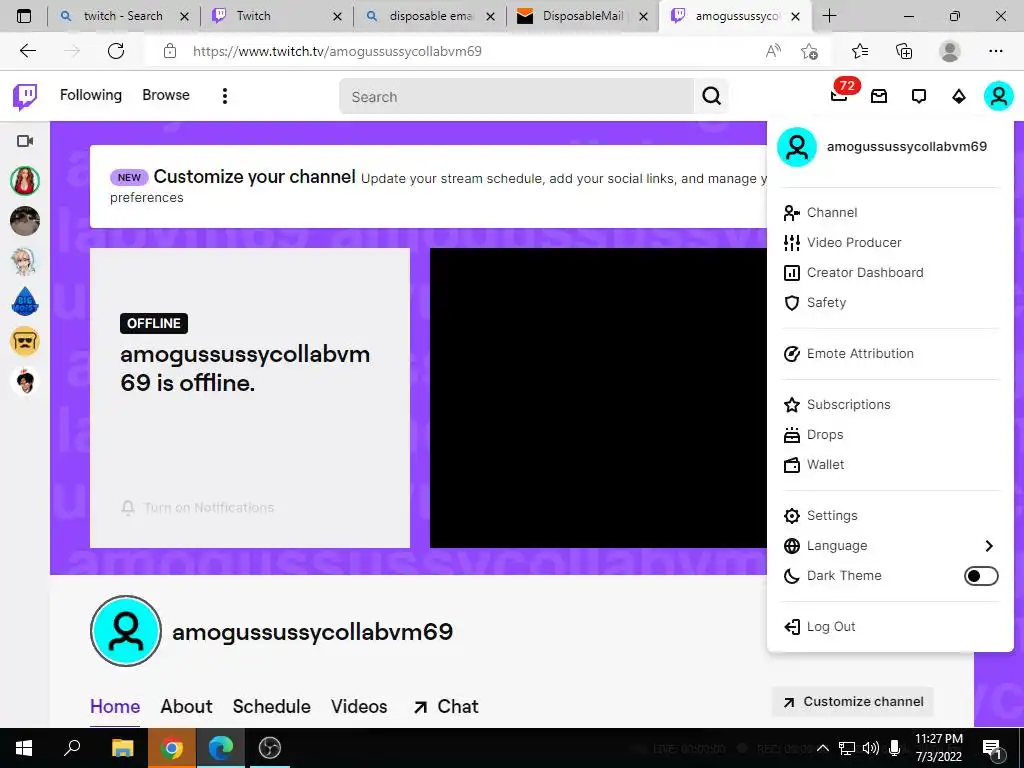Click the channel profile avatar beside the name
The image size is (1024, 768).
coord(126,631)
